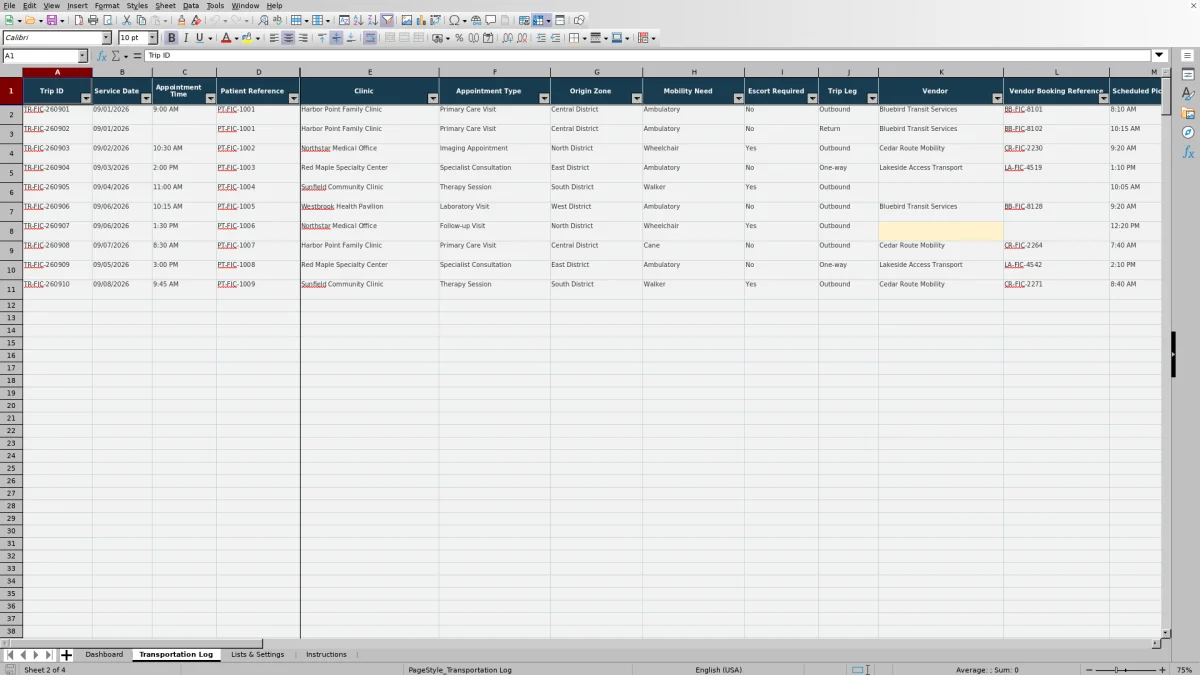This screenshot has height=675, width=1200.
Task: Click the 75% zoom level
Action: point(1184,669)
